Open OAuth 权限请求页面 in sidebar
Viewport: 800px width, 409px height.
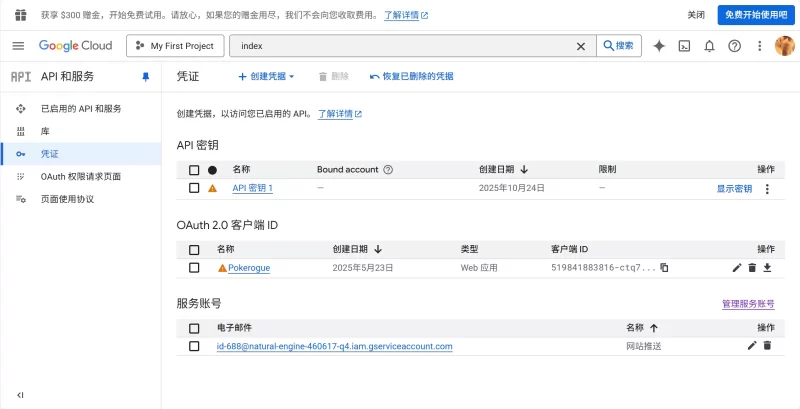80,176
